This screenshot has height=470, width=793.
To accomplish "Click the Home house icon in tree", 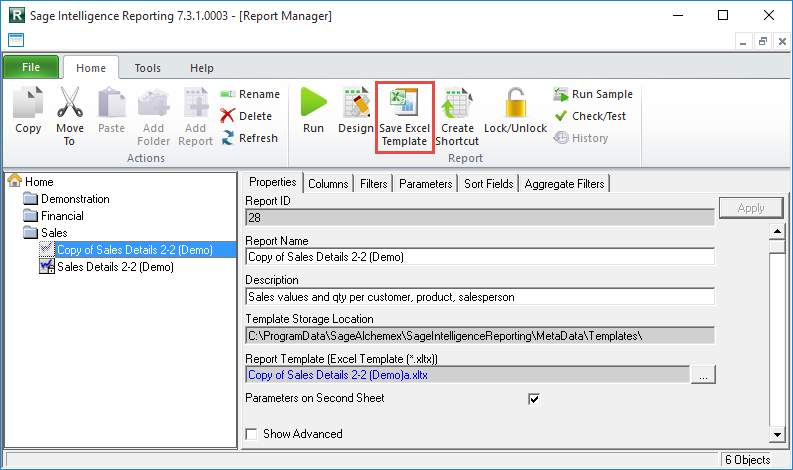I will pyautogui.click(x=15, y=181).
